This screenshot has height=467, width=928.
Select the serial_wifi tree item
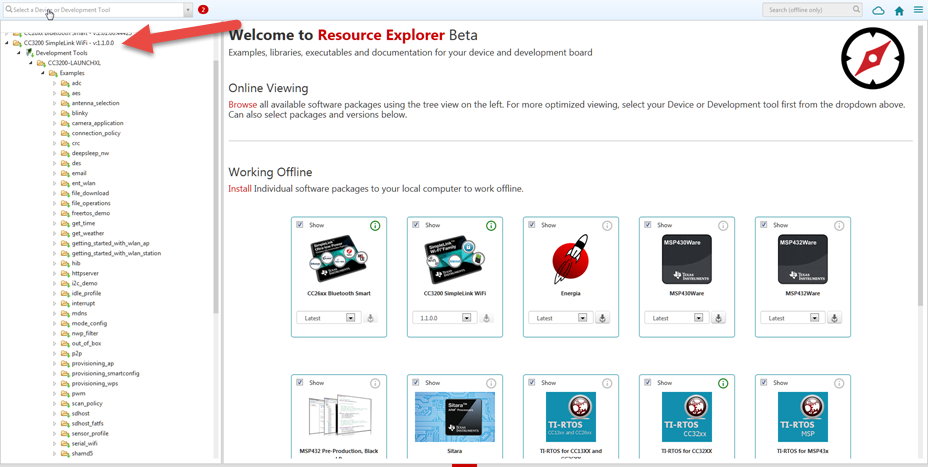pos(85,443)
